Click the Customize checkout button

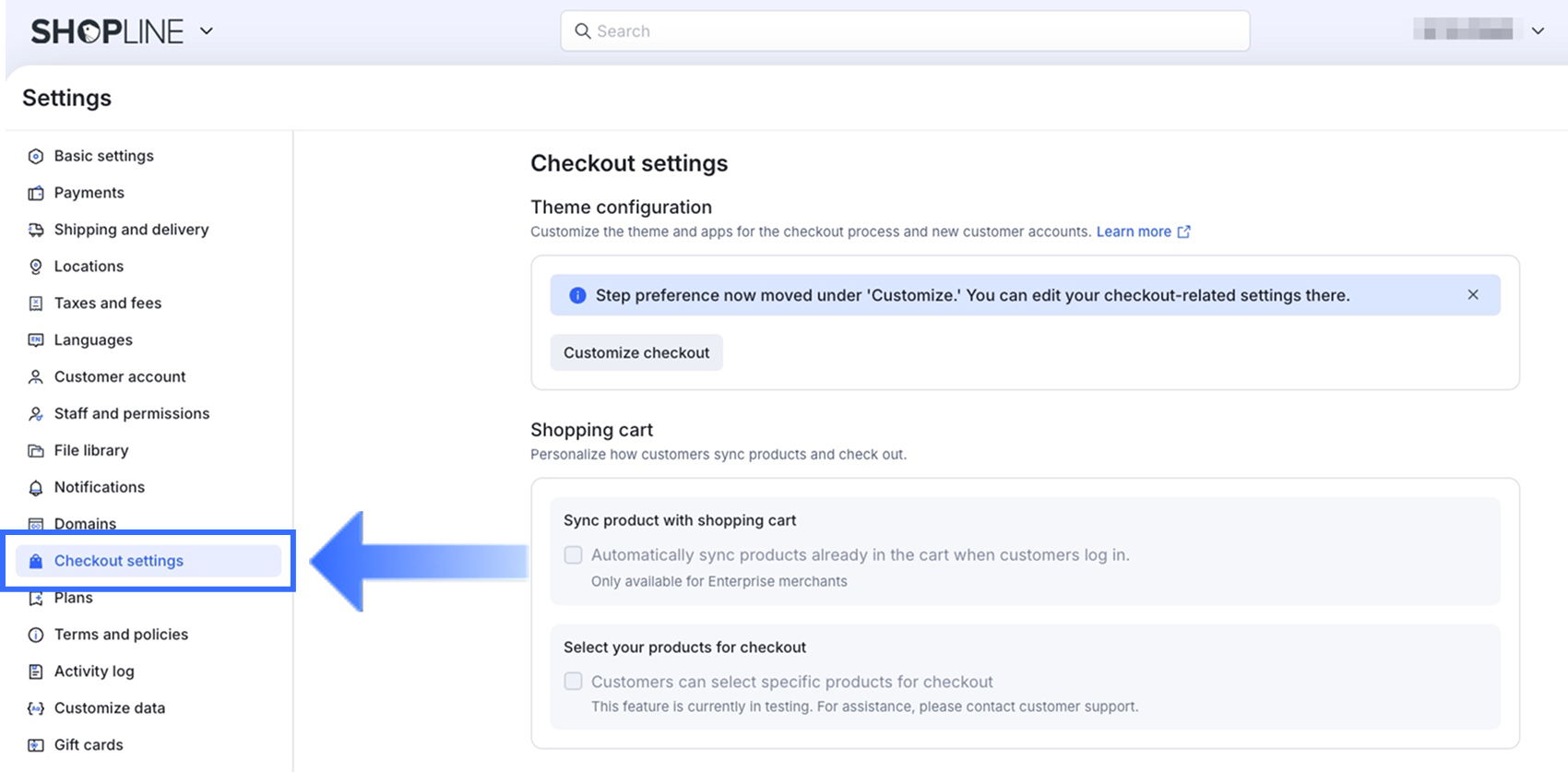[636, 353]
